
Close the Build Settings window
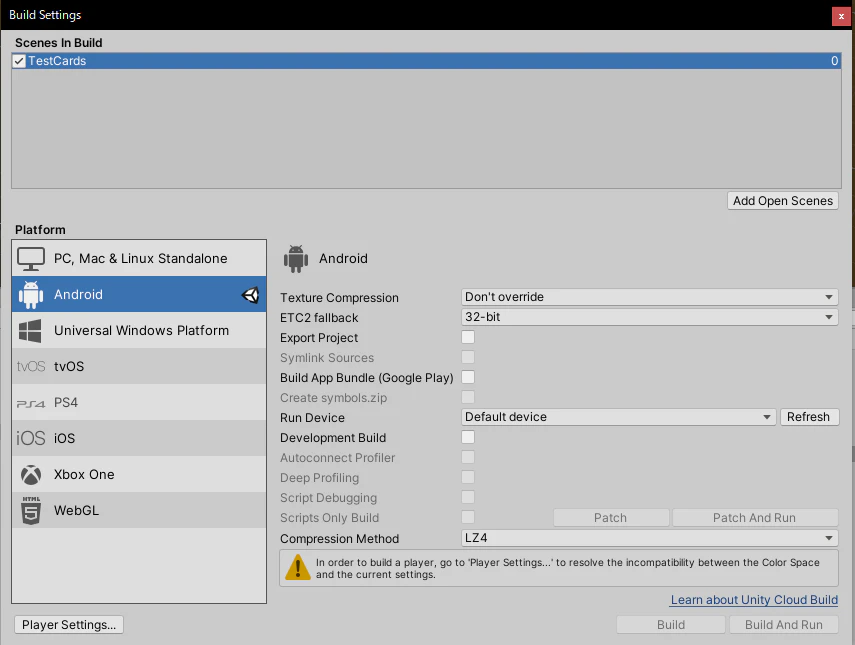(841, 16)
